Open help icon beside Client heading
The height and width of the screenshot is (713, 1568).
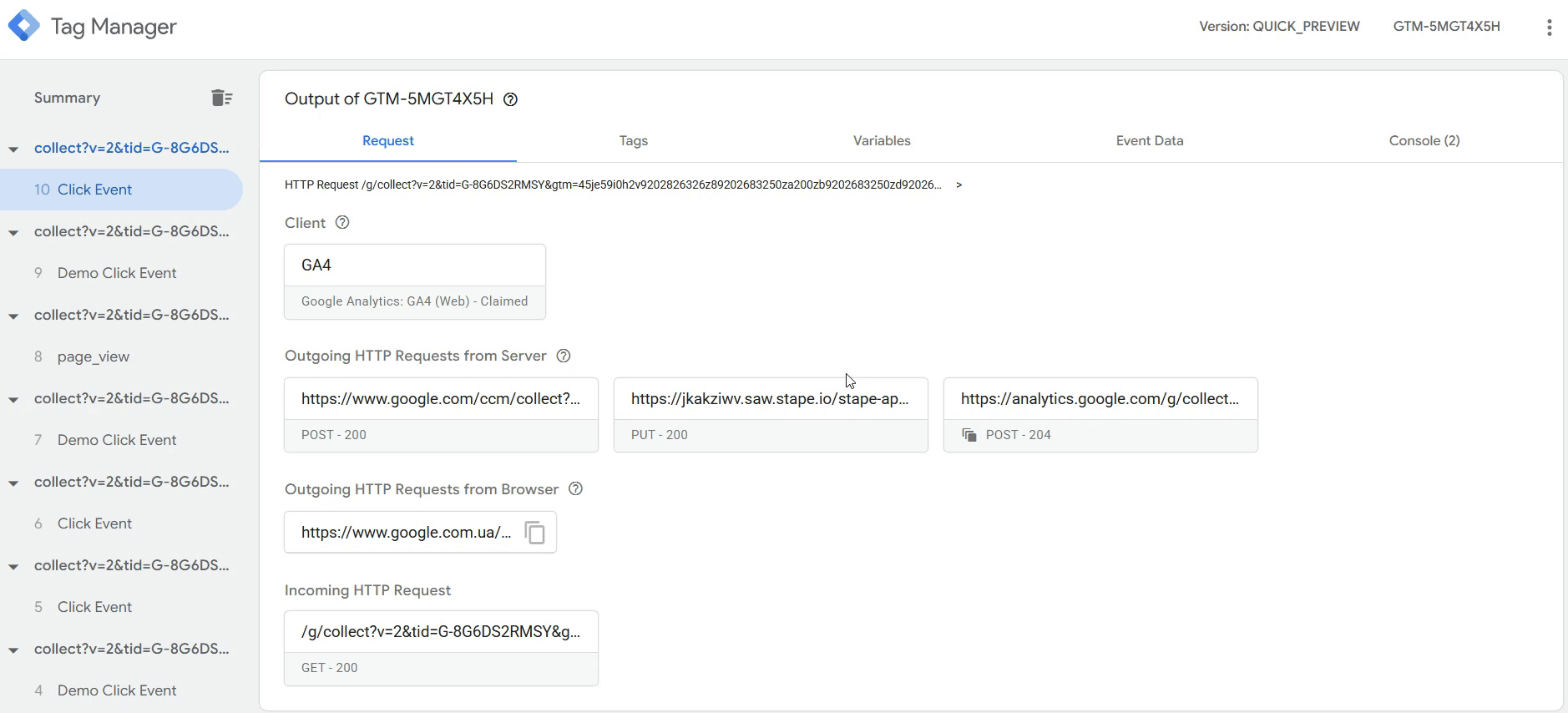pos(342,223)
